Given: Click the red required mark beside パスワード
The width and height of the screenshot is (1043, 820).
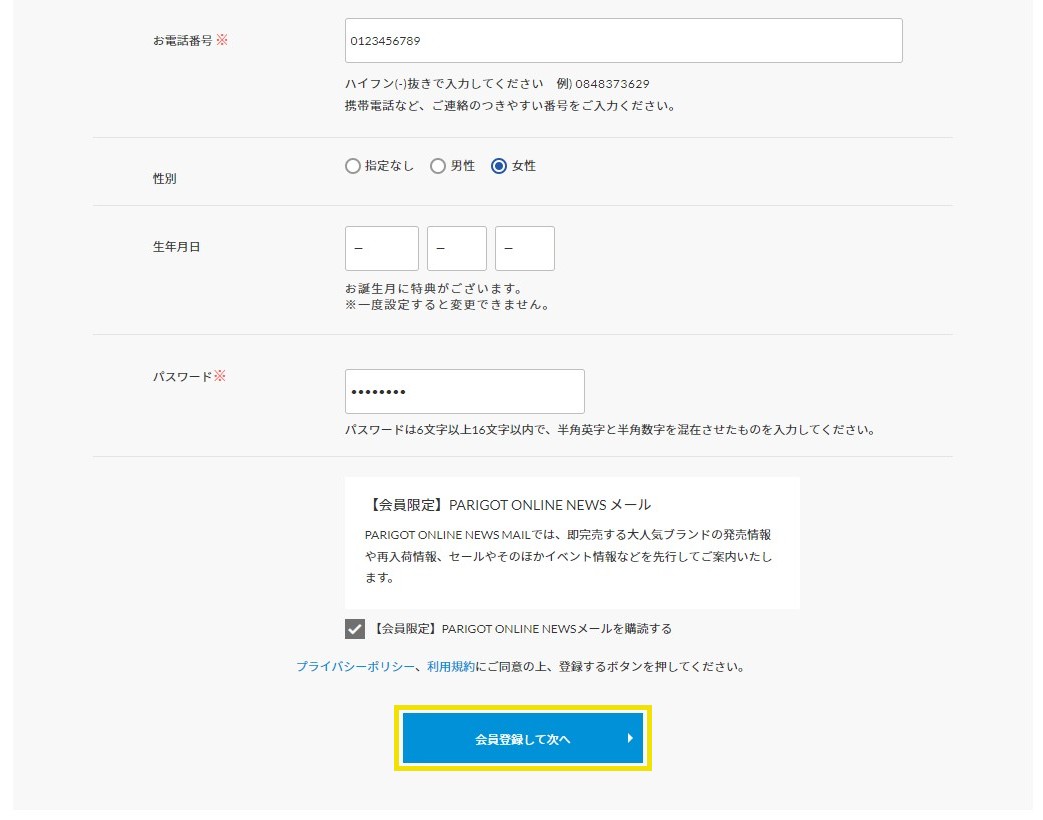Looking at the screenshot, I should 221,376.
